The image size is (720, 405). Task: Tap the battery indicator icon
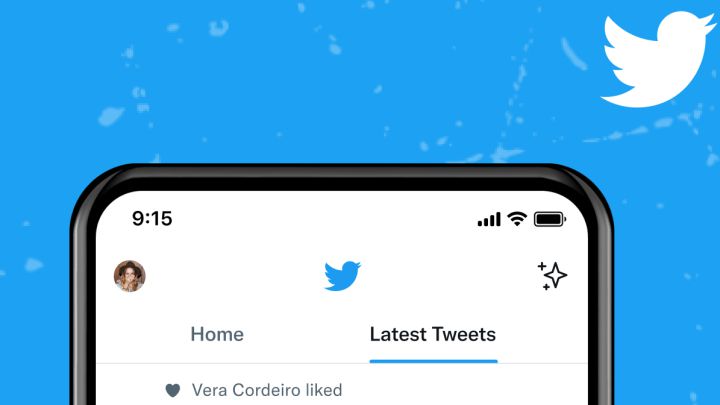click(x=550, y=219)
